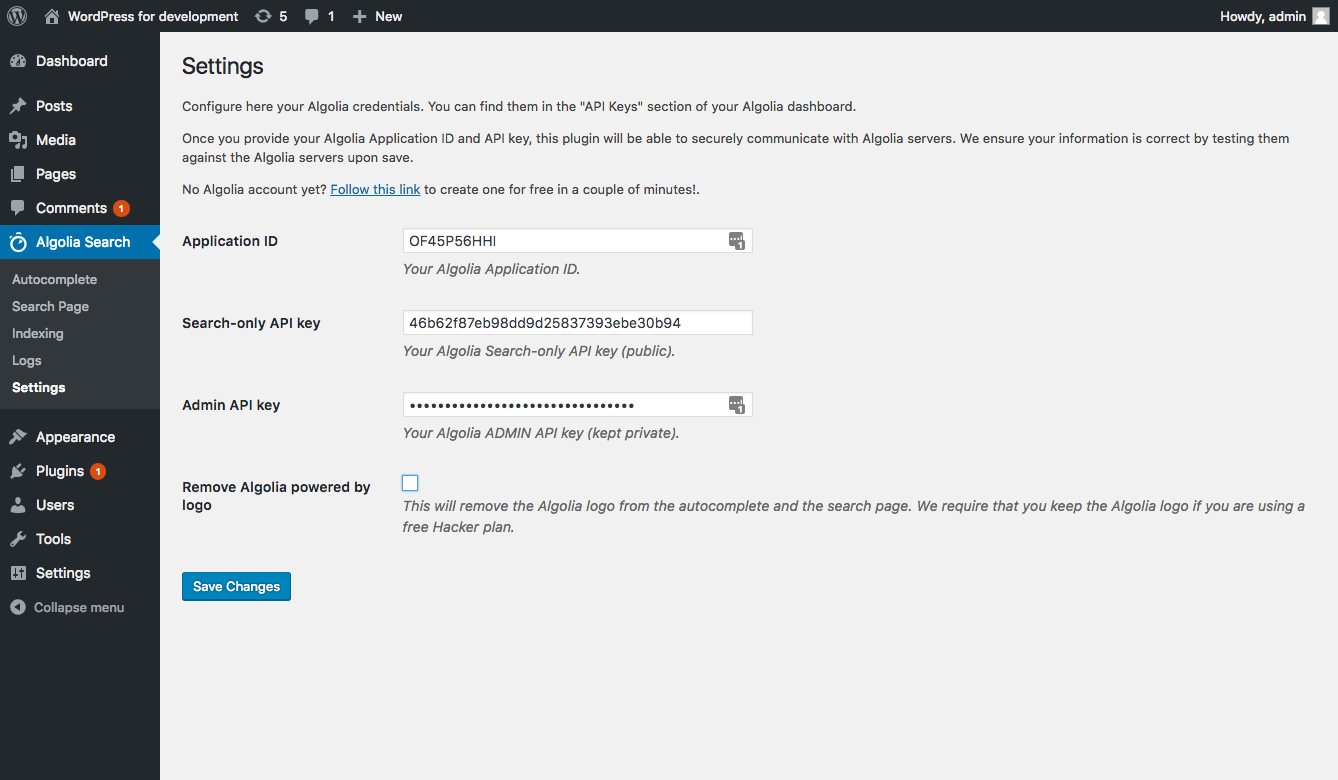The image size is (1338, 780).
Task: Open the Autocomplete submenu item
Action: click(55, 279)
